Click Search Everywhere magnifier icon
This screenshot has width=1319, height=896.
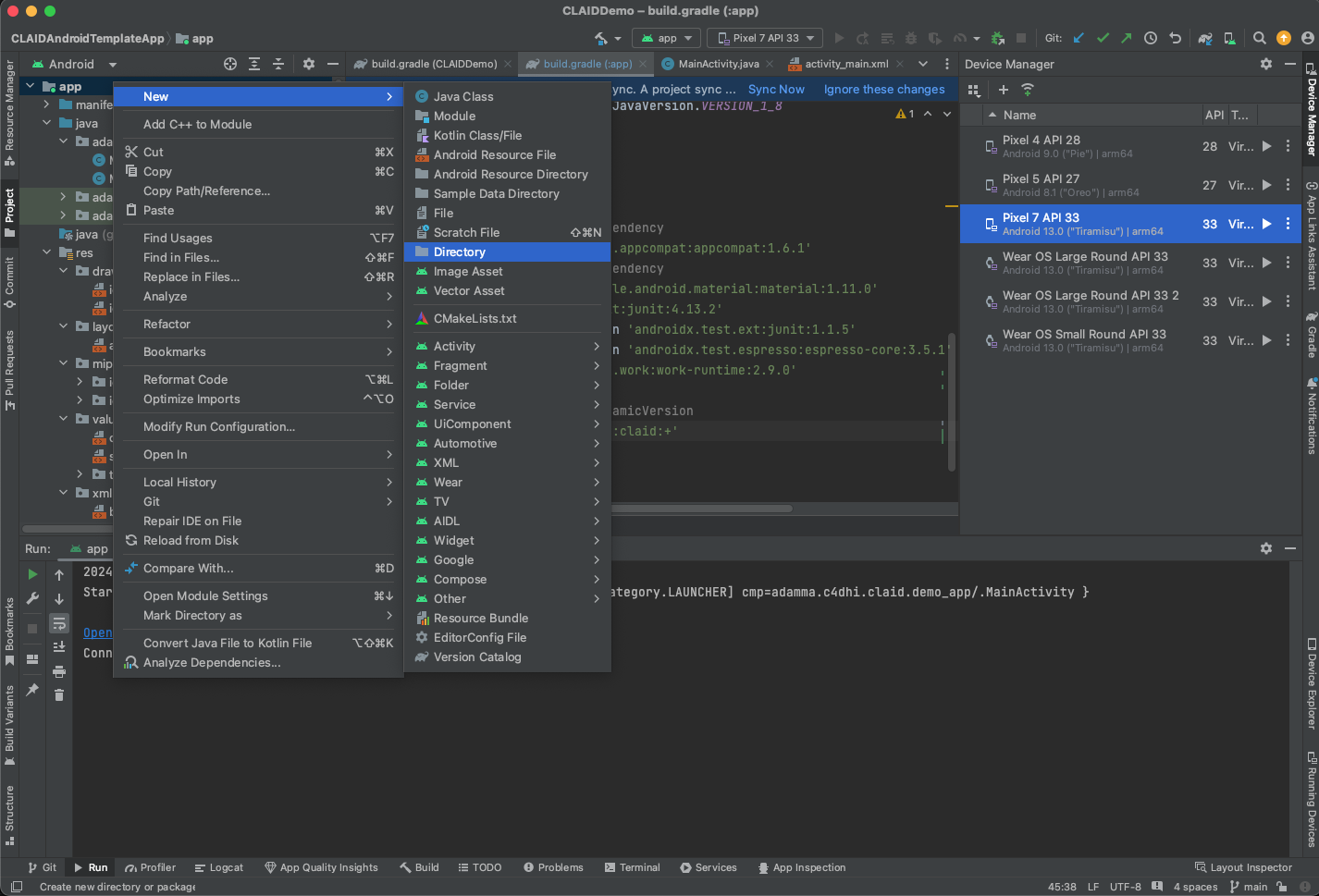(x=1259, y=38)
